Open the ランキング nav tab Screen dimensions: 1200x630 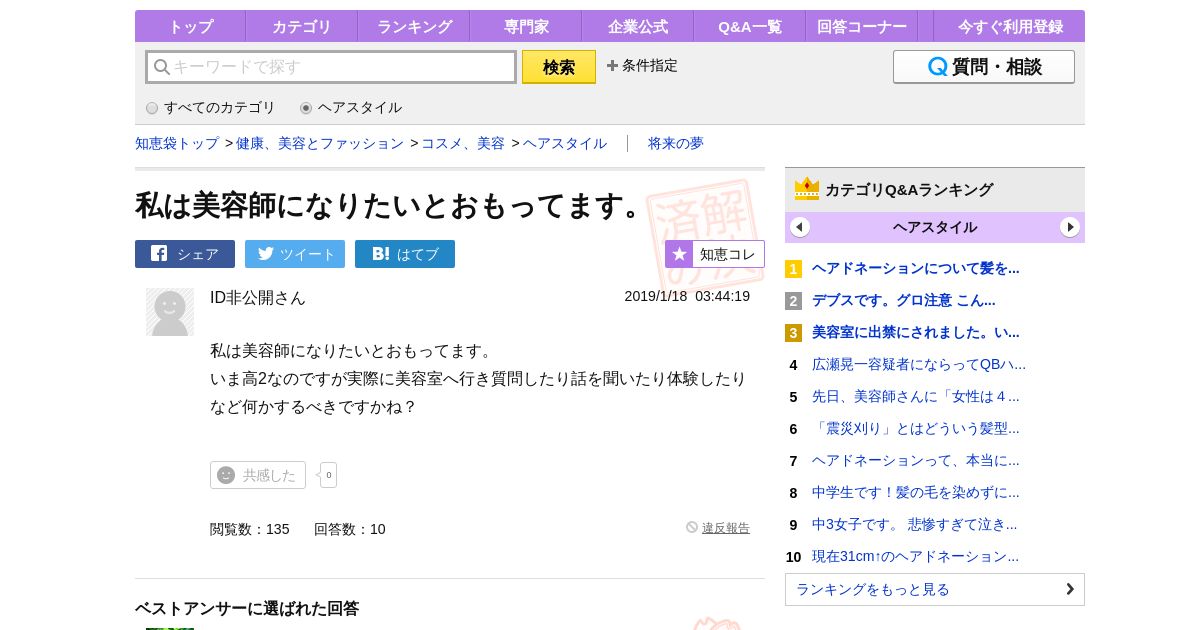coord(413,26)
